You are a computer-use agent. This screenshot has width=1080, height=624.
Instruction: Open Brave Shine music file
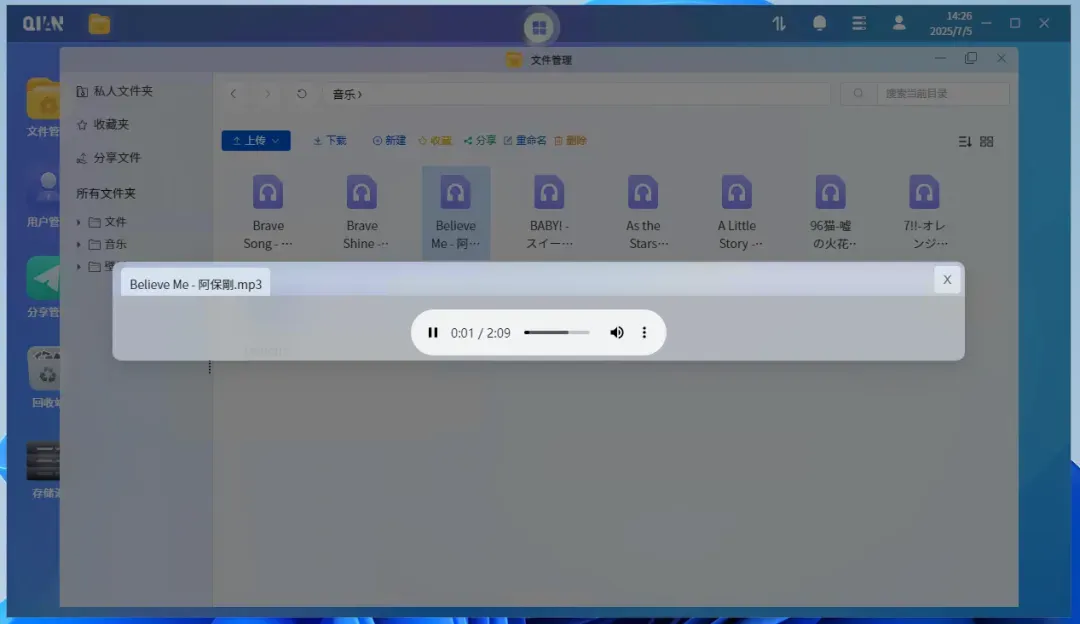click(362, 212)
